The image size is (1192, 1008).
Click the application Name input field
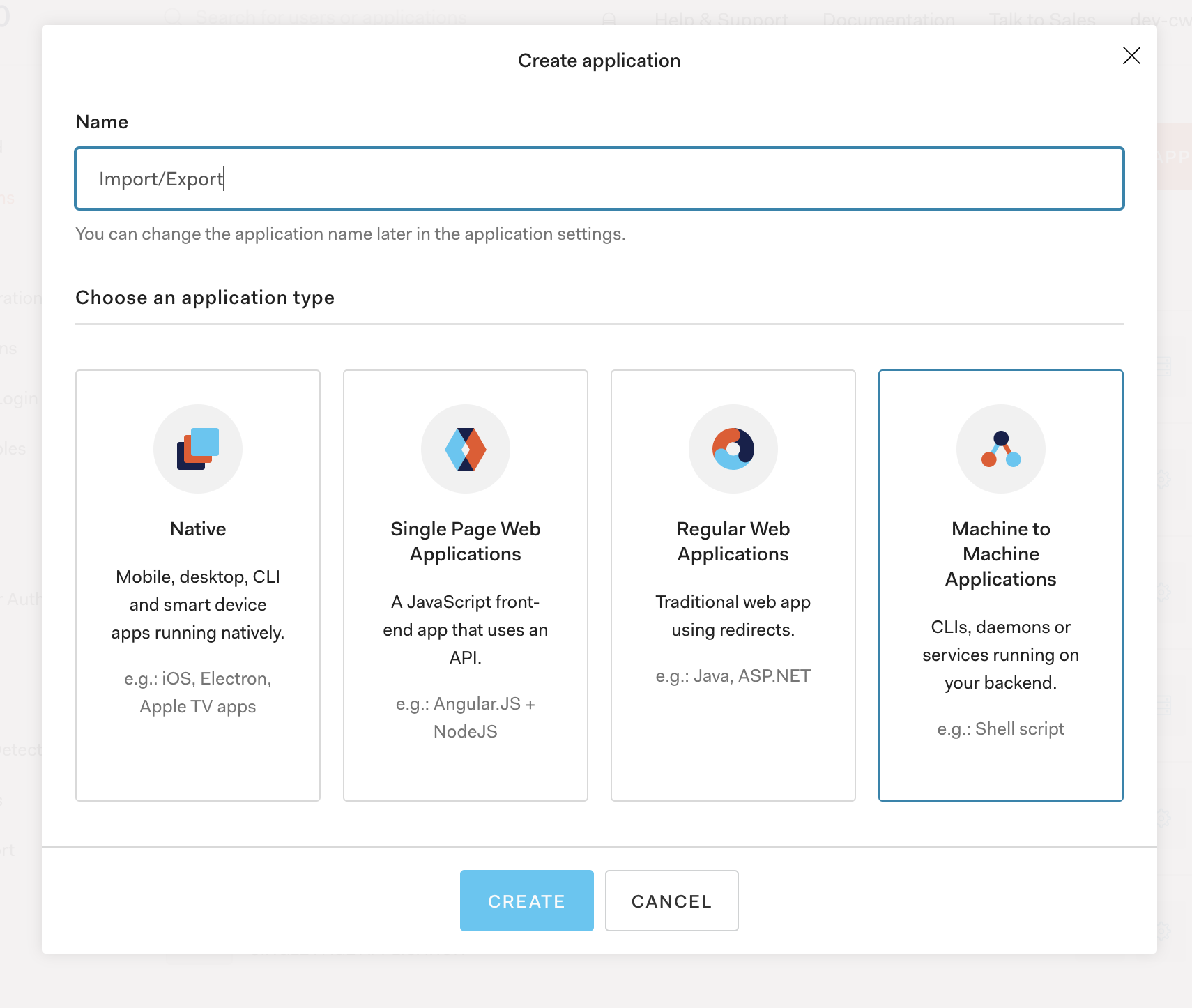pos(599,178)
